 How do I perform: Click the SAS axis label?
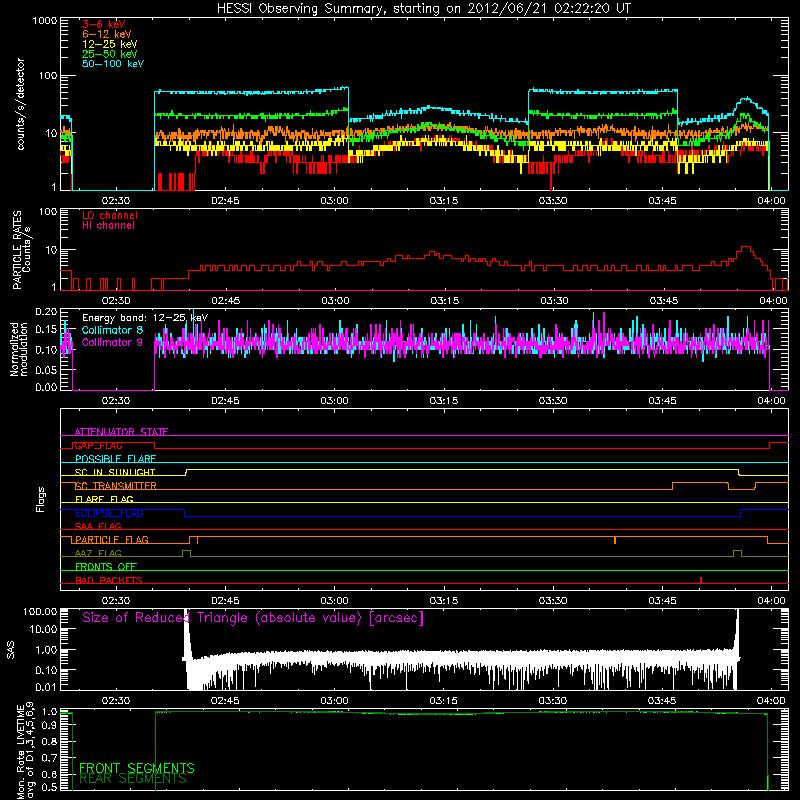[11, 650]
